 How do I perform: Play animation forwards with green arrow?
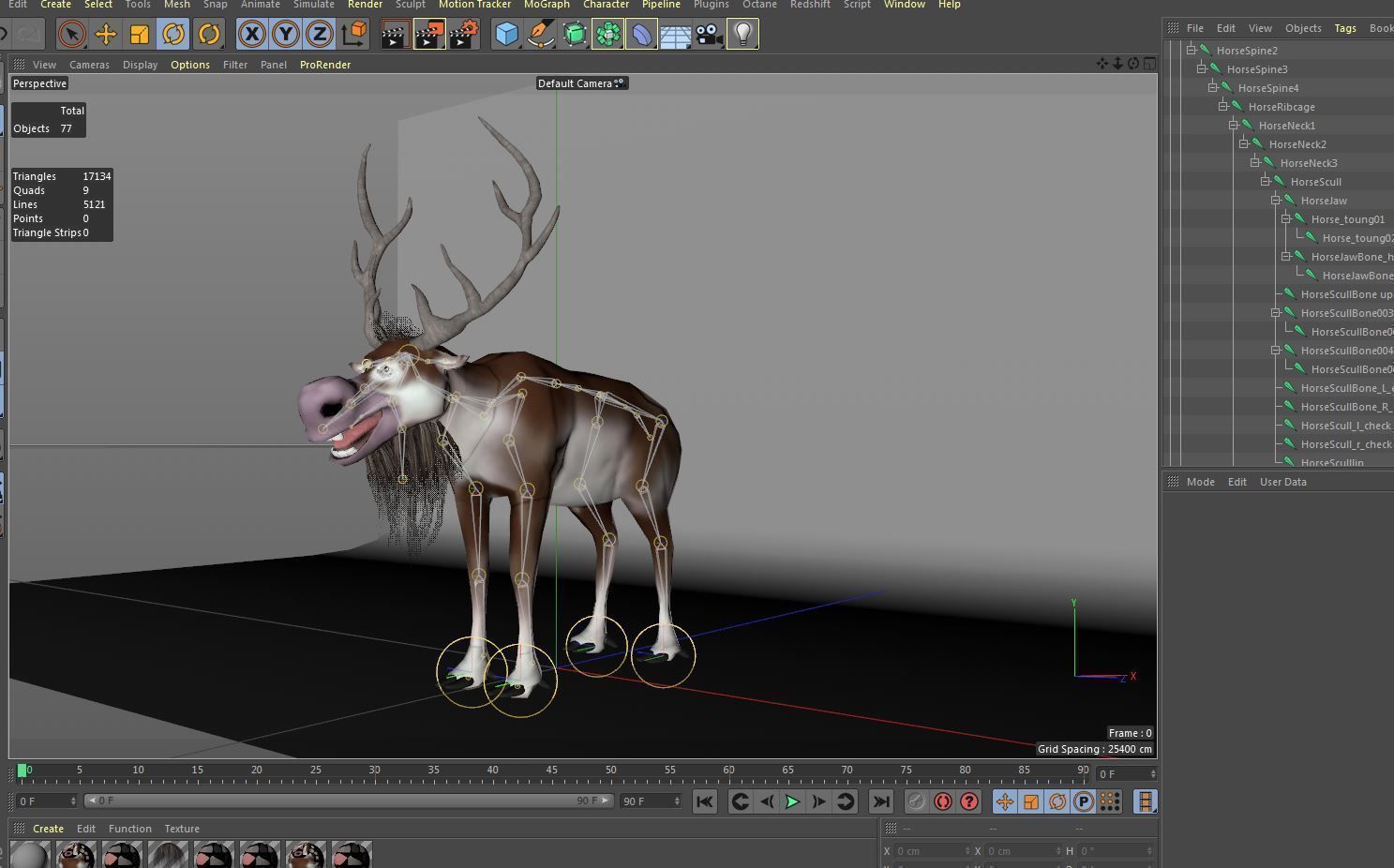pos(792,801)
